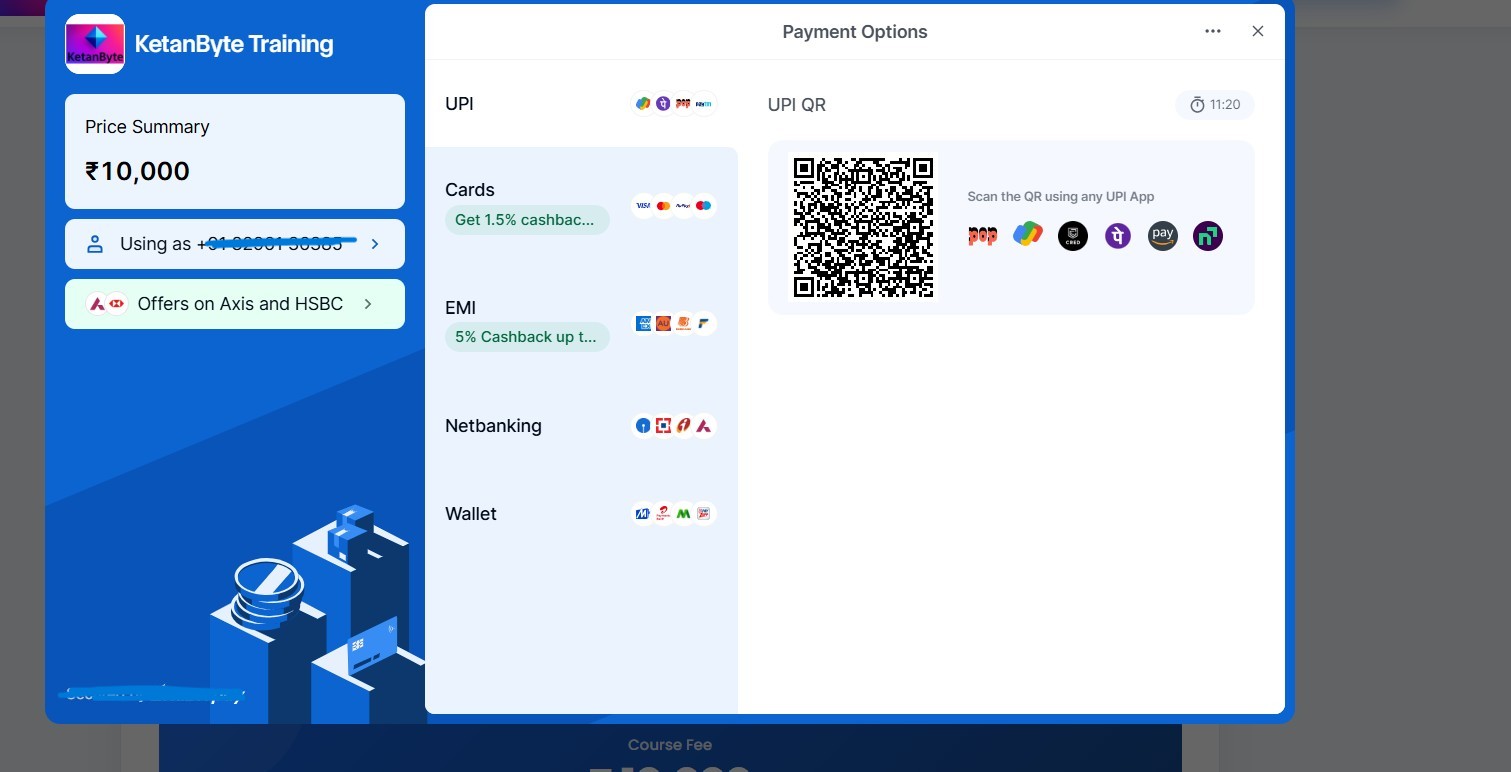Click the Maestro icon in Cards row

click(704, 206)
